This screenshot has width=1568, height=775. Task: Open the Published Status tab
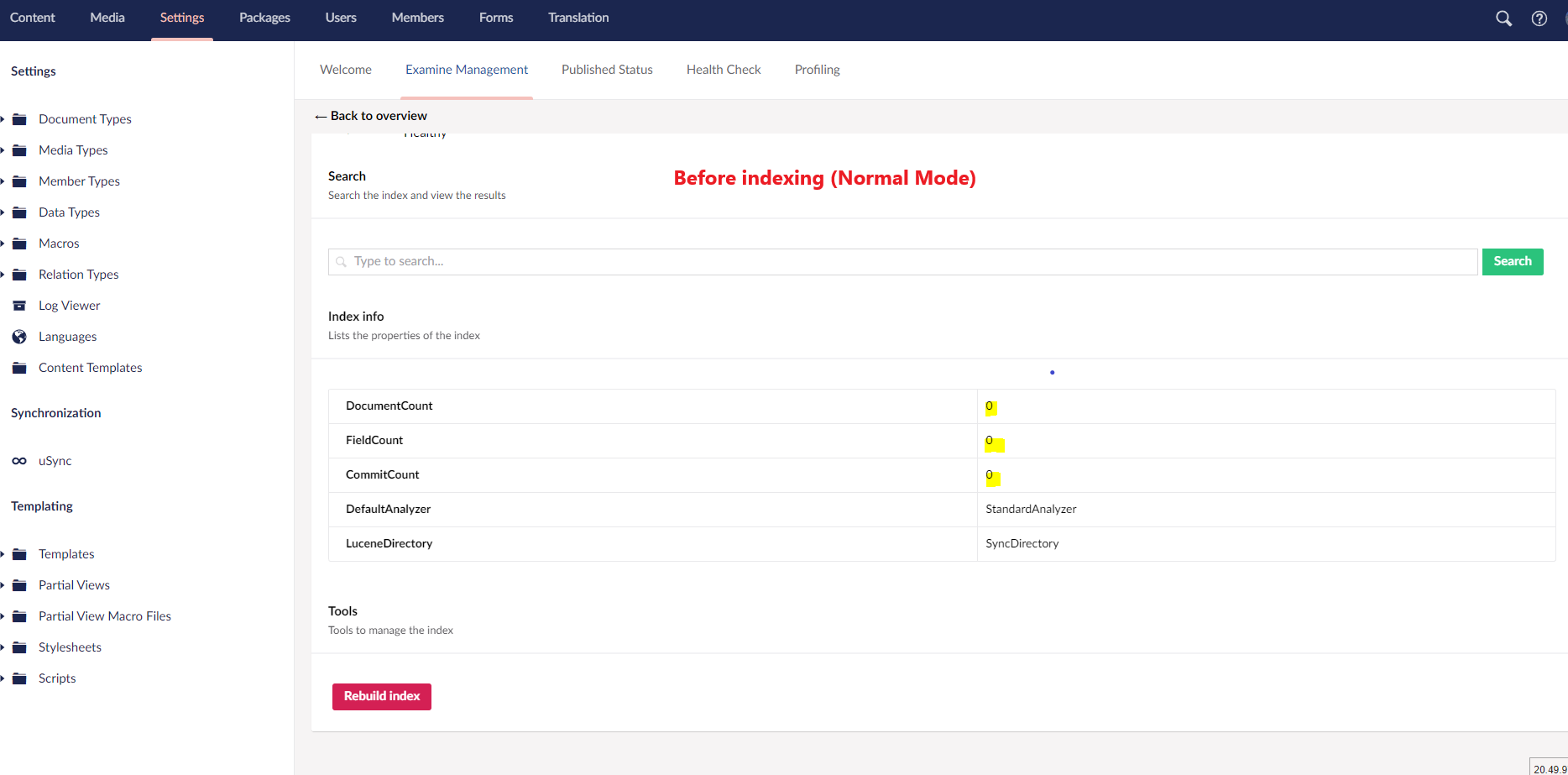click(x=606, y=70)
